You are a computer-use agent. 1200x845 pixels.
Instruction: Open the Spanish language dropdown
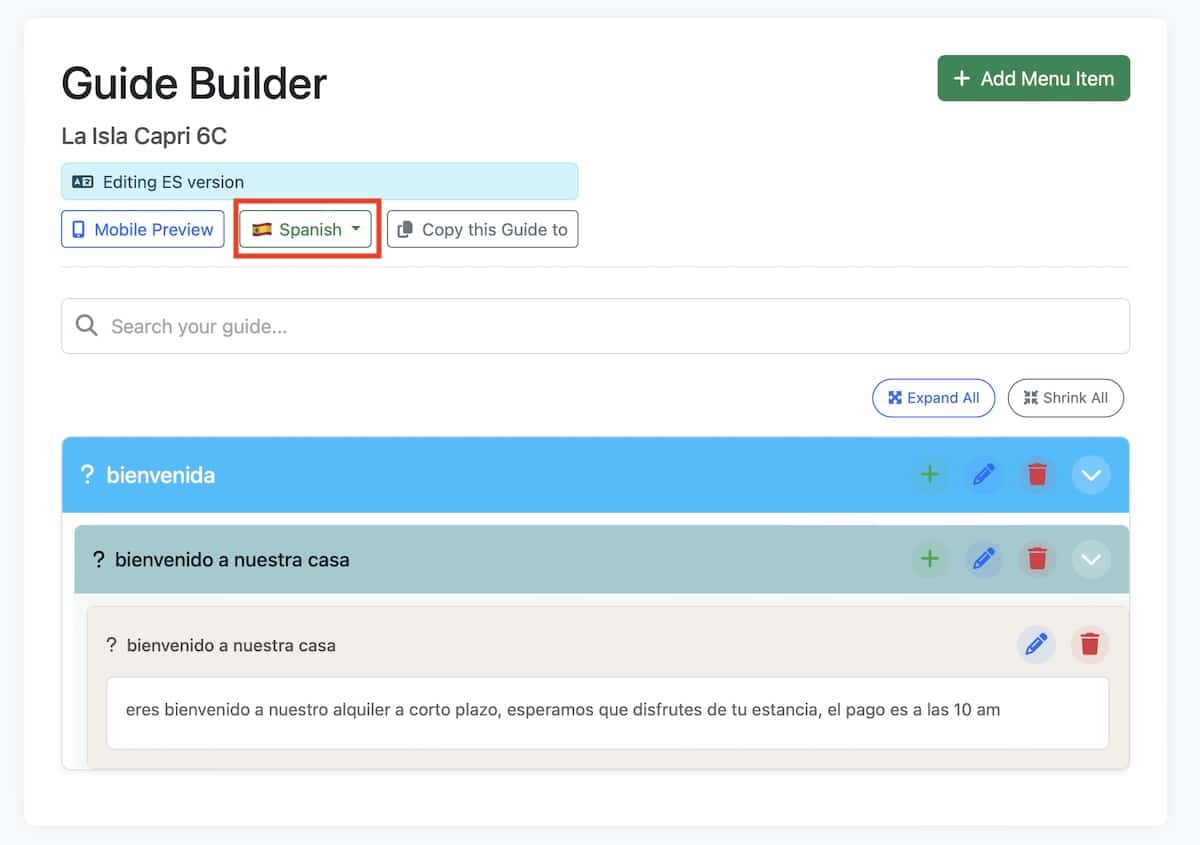(306, 229)
